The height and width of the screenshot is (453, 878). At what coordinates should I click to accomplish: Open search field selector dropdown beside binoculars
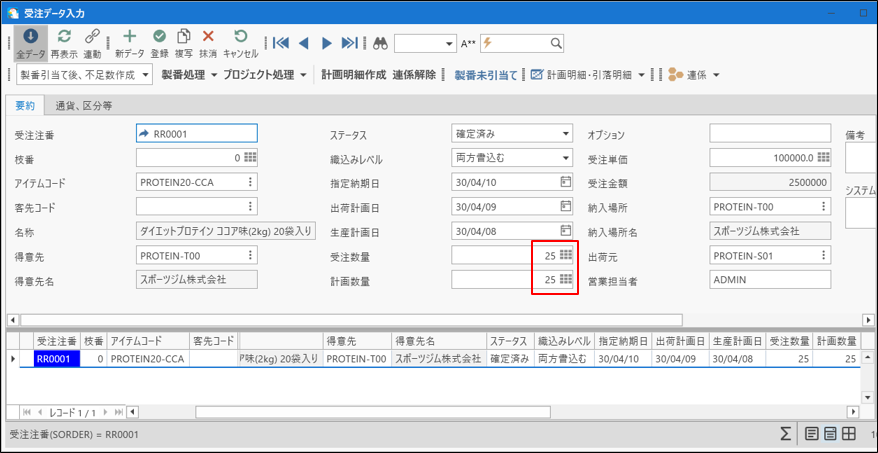point(450,44)
